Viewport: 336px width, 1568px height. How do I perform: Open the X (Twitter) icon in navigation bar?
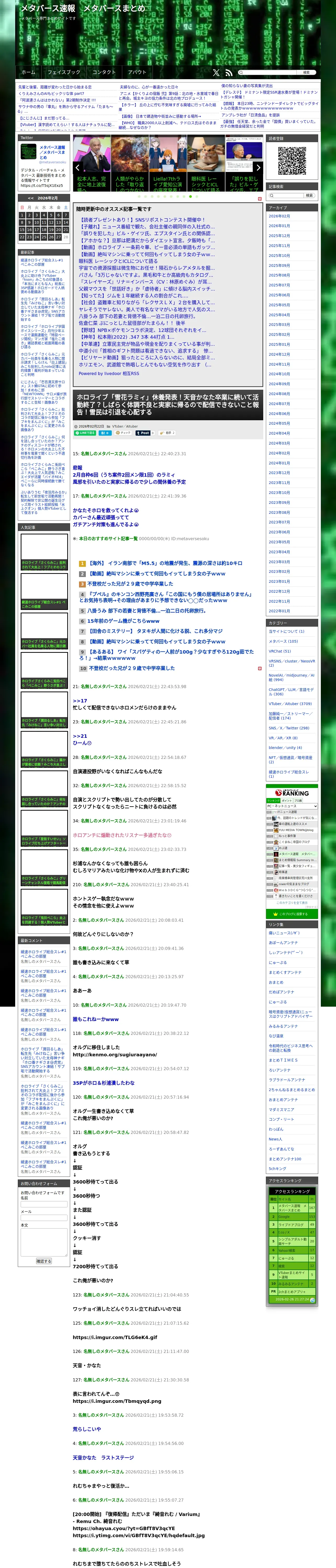coord(216,72)
